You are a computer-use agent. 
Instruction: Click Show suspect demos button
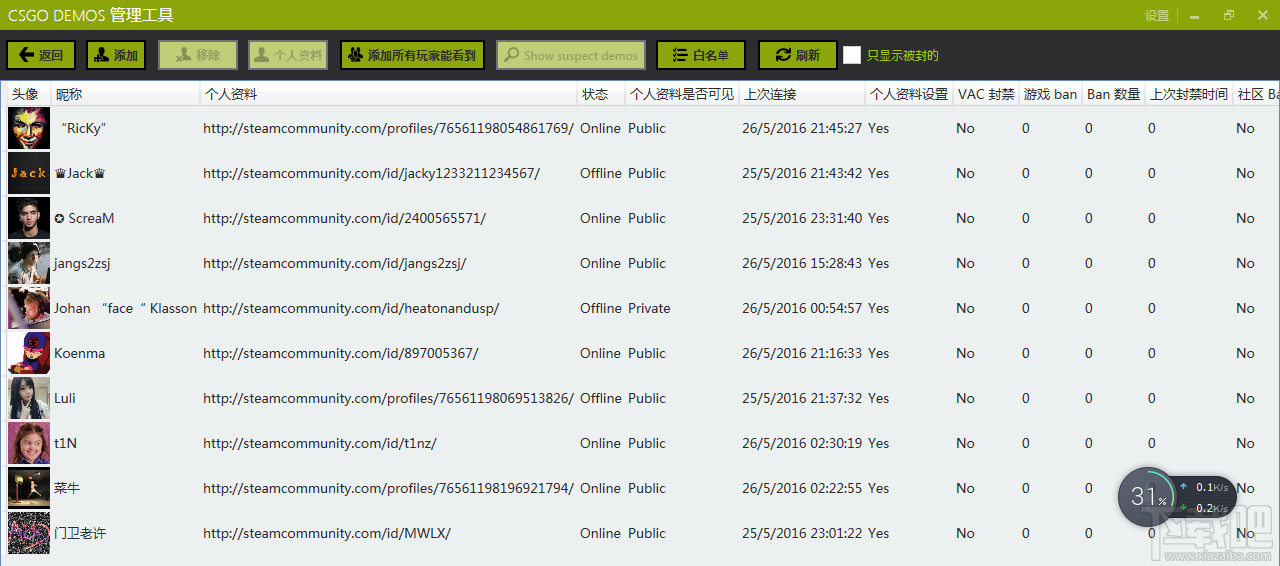pyautogui.click(x=571, y=55)
